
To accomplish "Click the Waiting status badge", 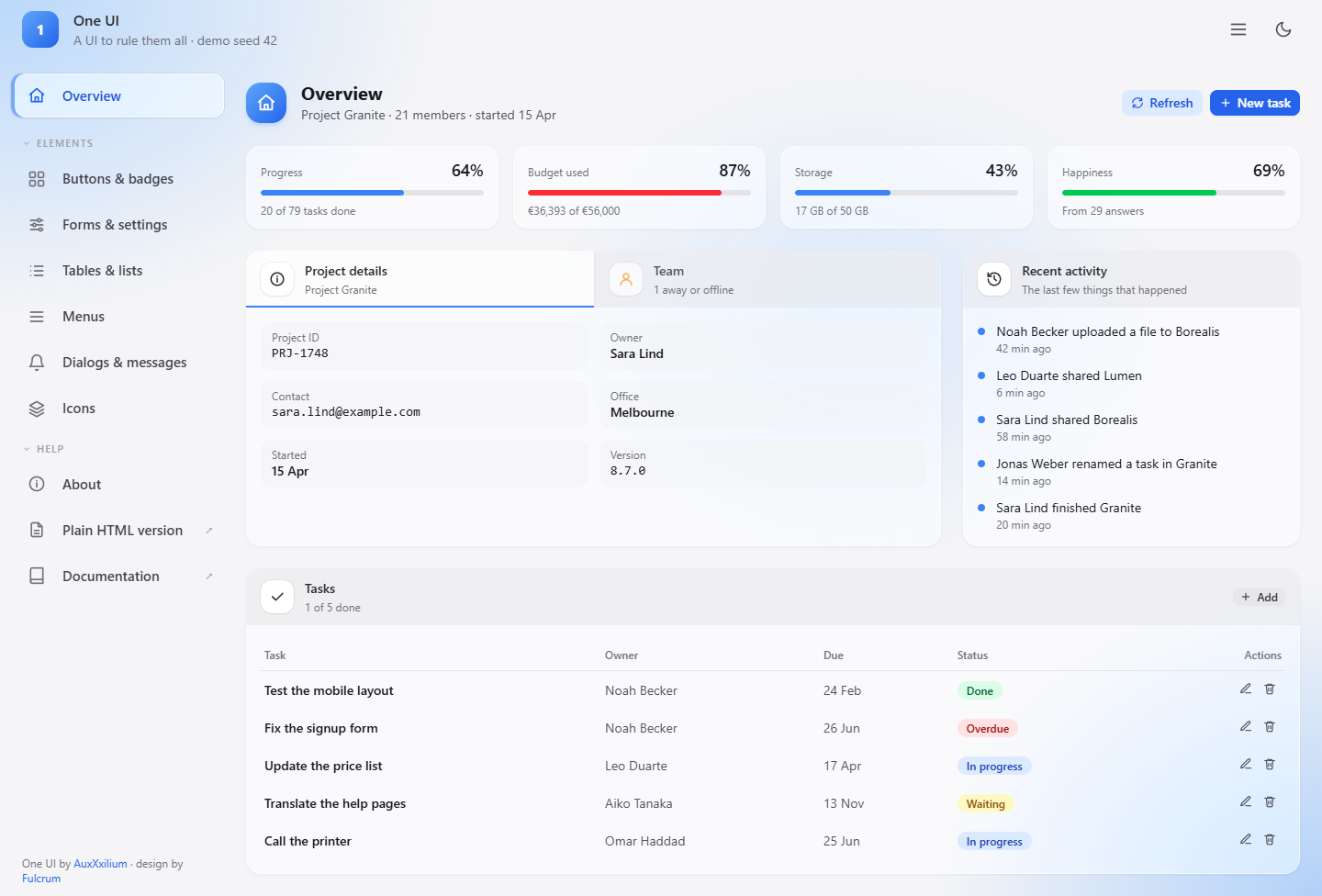I will [x=985, y=804].
